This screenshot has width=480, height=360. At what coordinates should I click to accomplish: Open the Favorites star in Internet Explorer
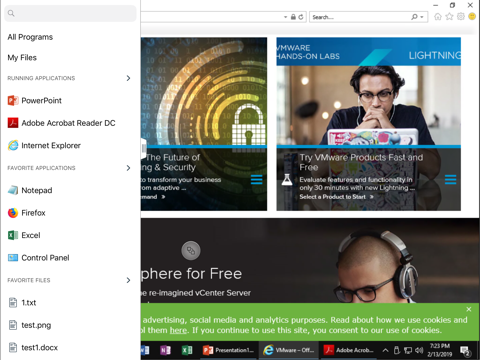click(x=449, y=16)
